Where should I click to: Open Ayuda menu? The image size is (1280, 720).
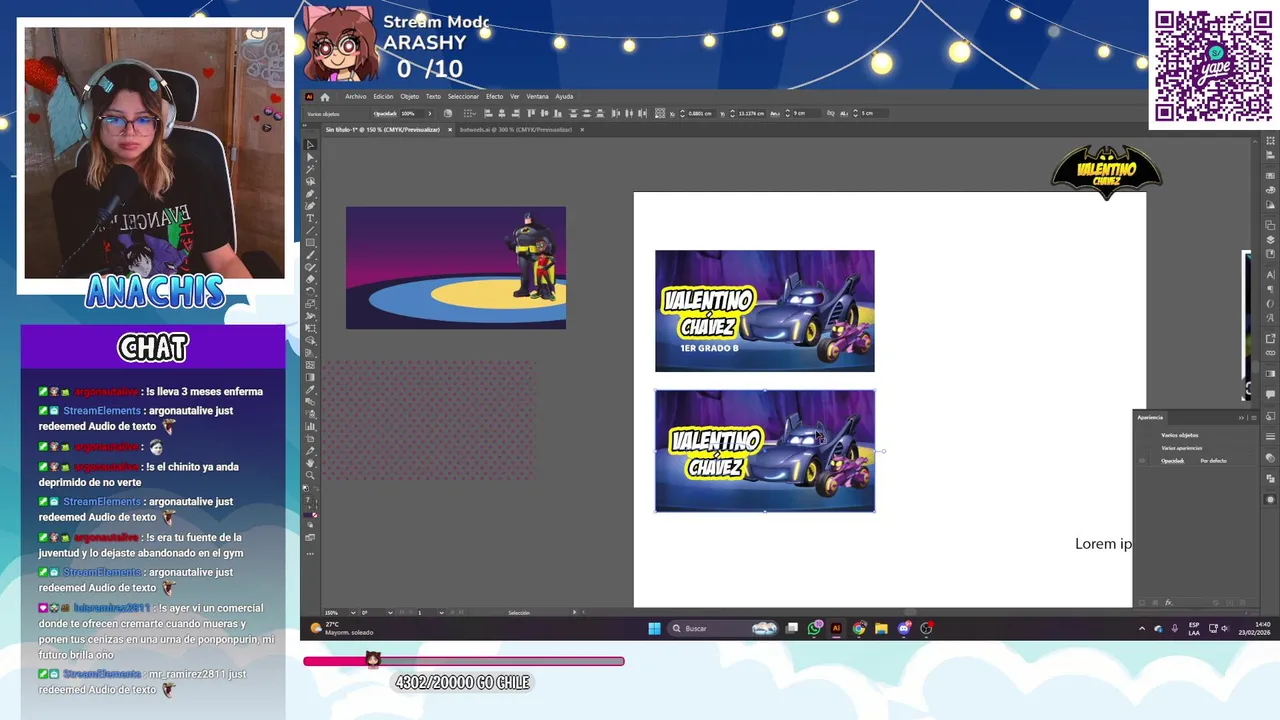pos(564,97)
